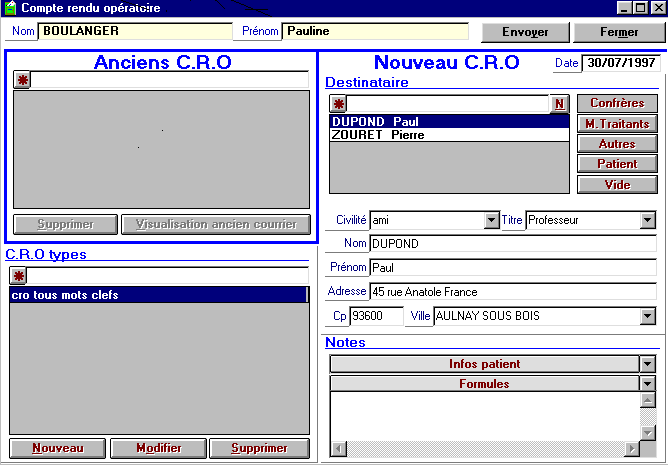Click notes scrollbar up arrow
This screenshot has height=465, width=668.
point(648,400)
